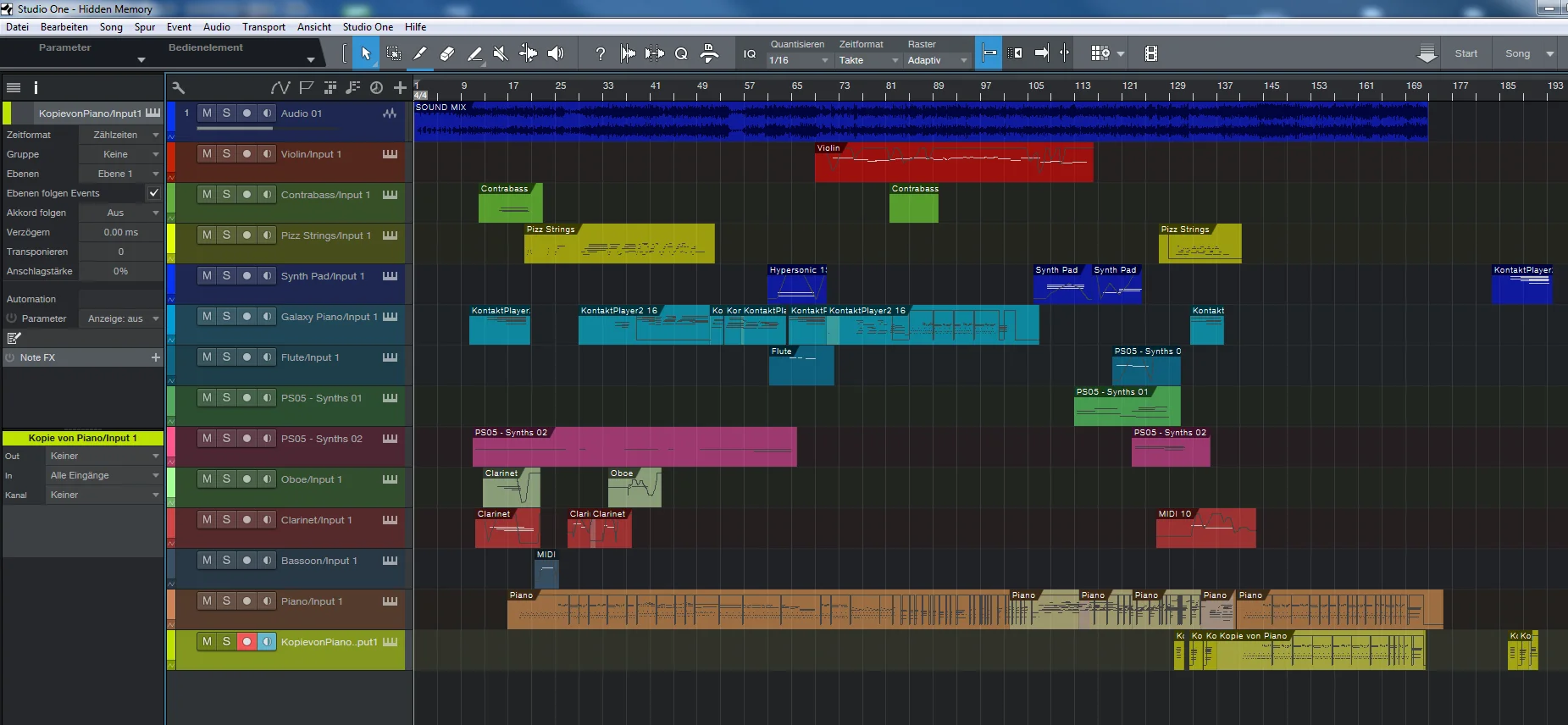Click the question mark help icon
Image resolution: width=1568 pixels, height=725 pixels.
tap(601, 53)
